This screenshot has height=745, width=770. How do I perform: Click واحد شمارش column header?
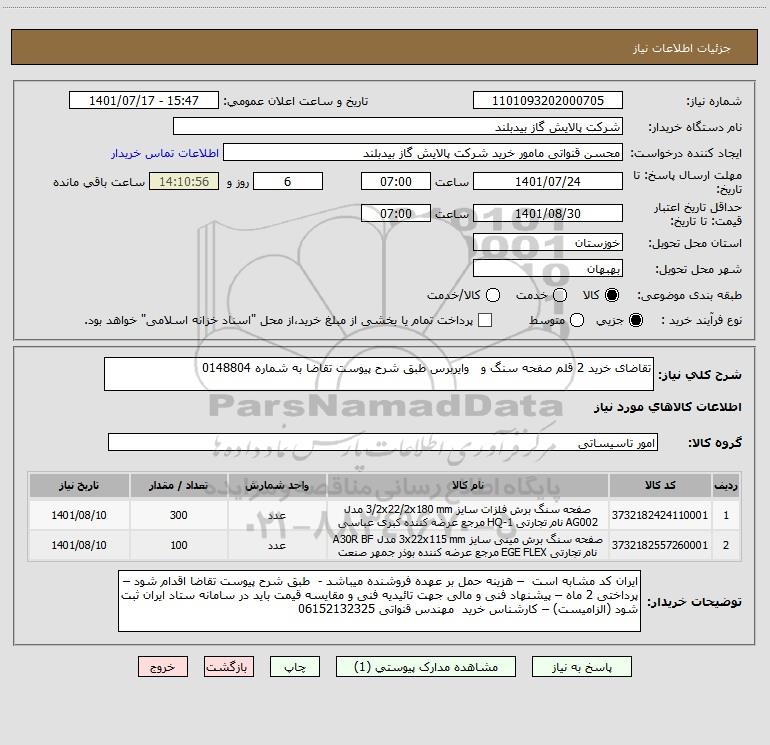[x=277, y=486]
